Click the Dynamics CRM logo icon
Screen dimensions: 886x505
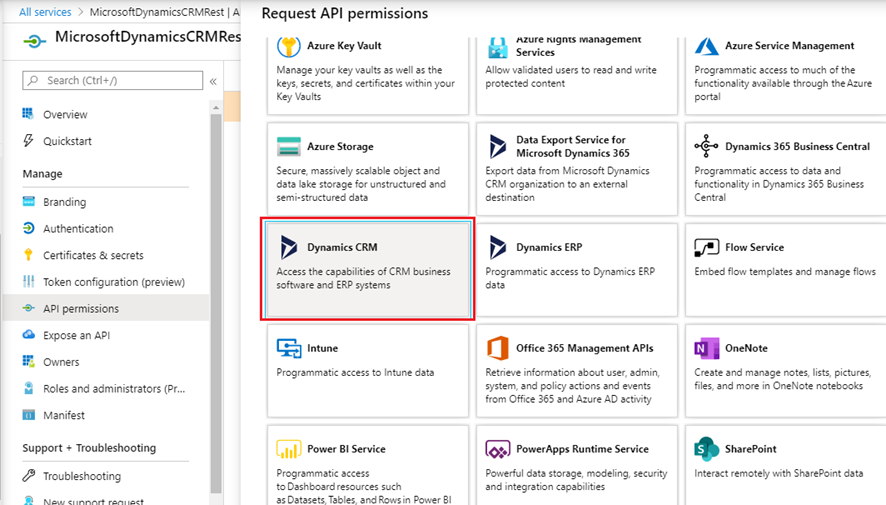[289, 247]
